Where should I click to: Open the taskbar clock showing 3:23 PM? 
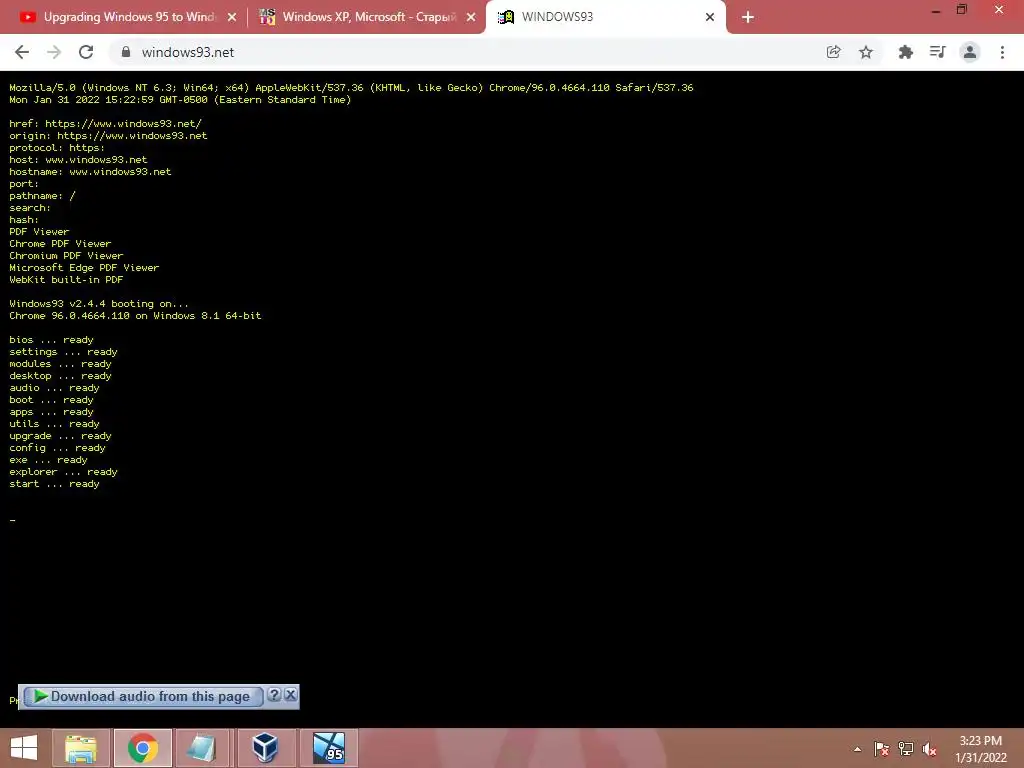tap(980, 749)
